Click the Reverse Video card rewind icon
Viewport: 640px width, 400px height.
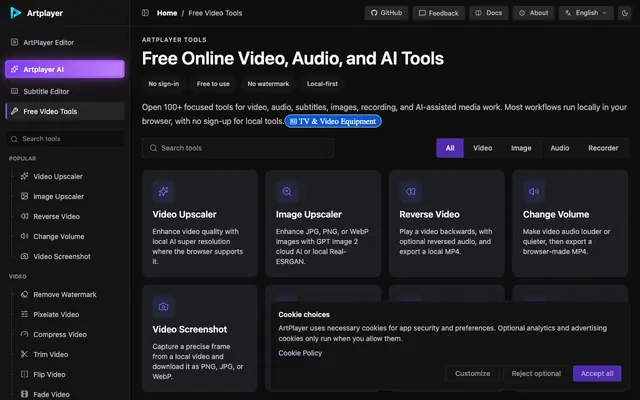click(x=411, y=191)
